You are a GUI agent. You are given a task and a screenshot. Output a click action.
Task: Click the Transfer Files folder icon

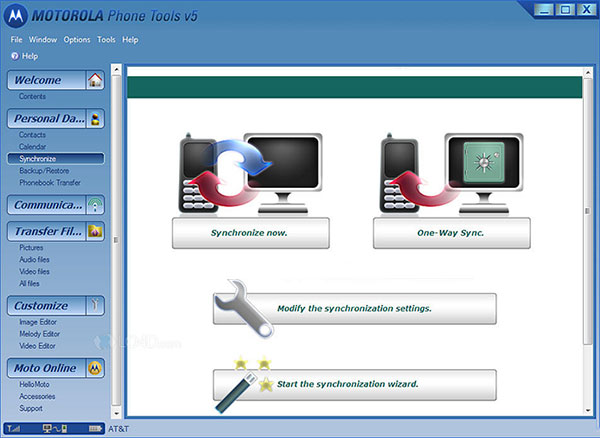(x=95, y=231)
